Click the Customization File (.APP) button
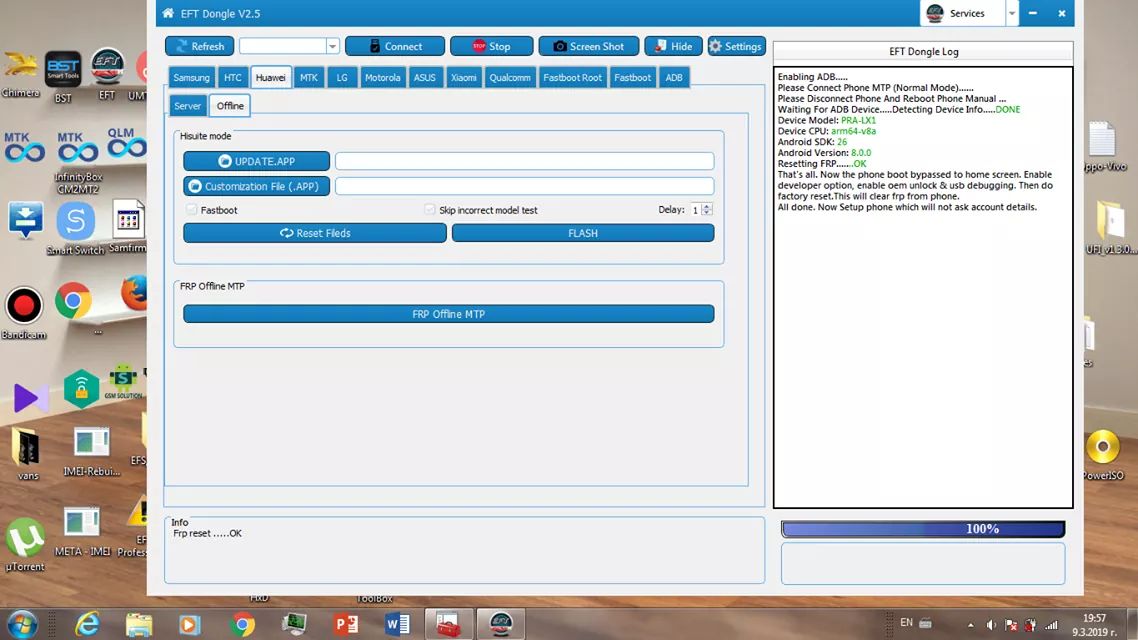 coord(256,186)
